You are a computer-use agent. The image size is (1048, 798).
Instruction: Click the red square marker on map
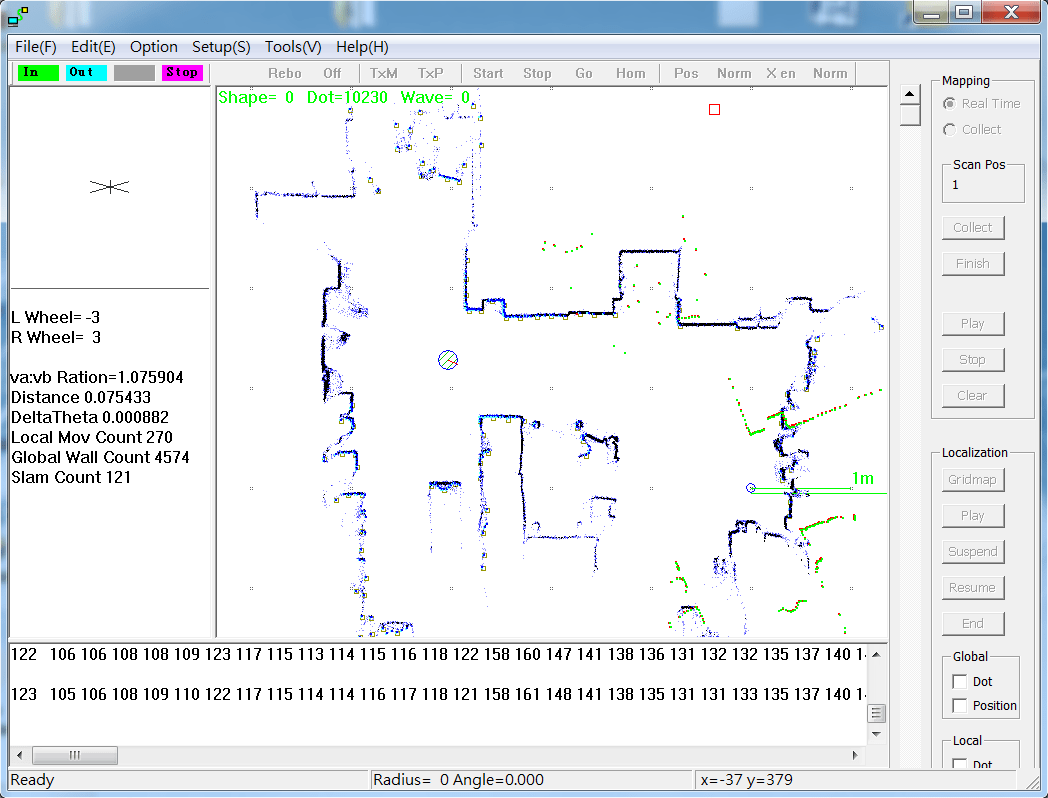[714, 110]
